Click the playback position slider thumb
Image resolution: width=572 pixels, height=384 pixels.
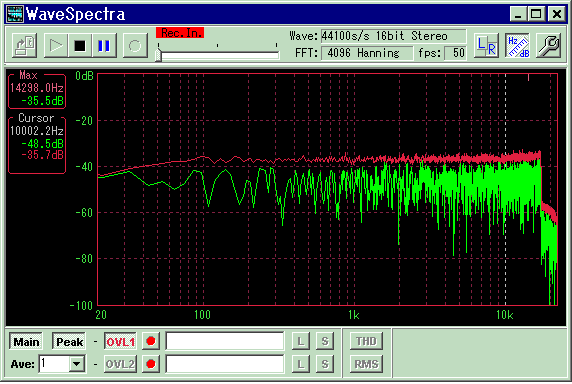(x=158, y=55)
